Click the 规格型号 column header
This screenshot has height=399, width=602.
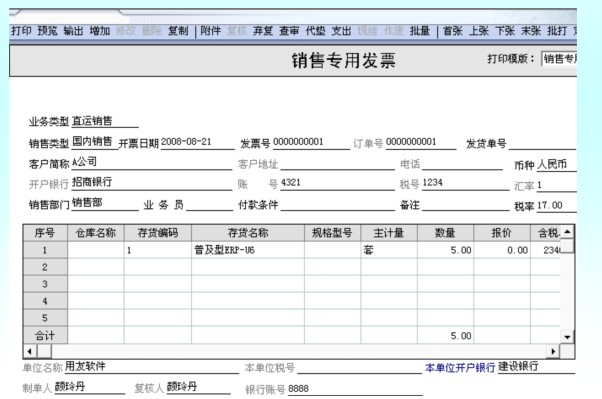[x=332, y=233]
